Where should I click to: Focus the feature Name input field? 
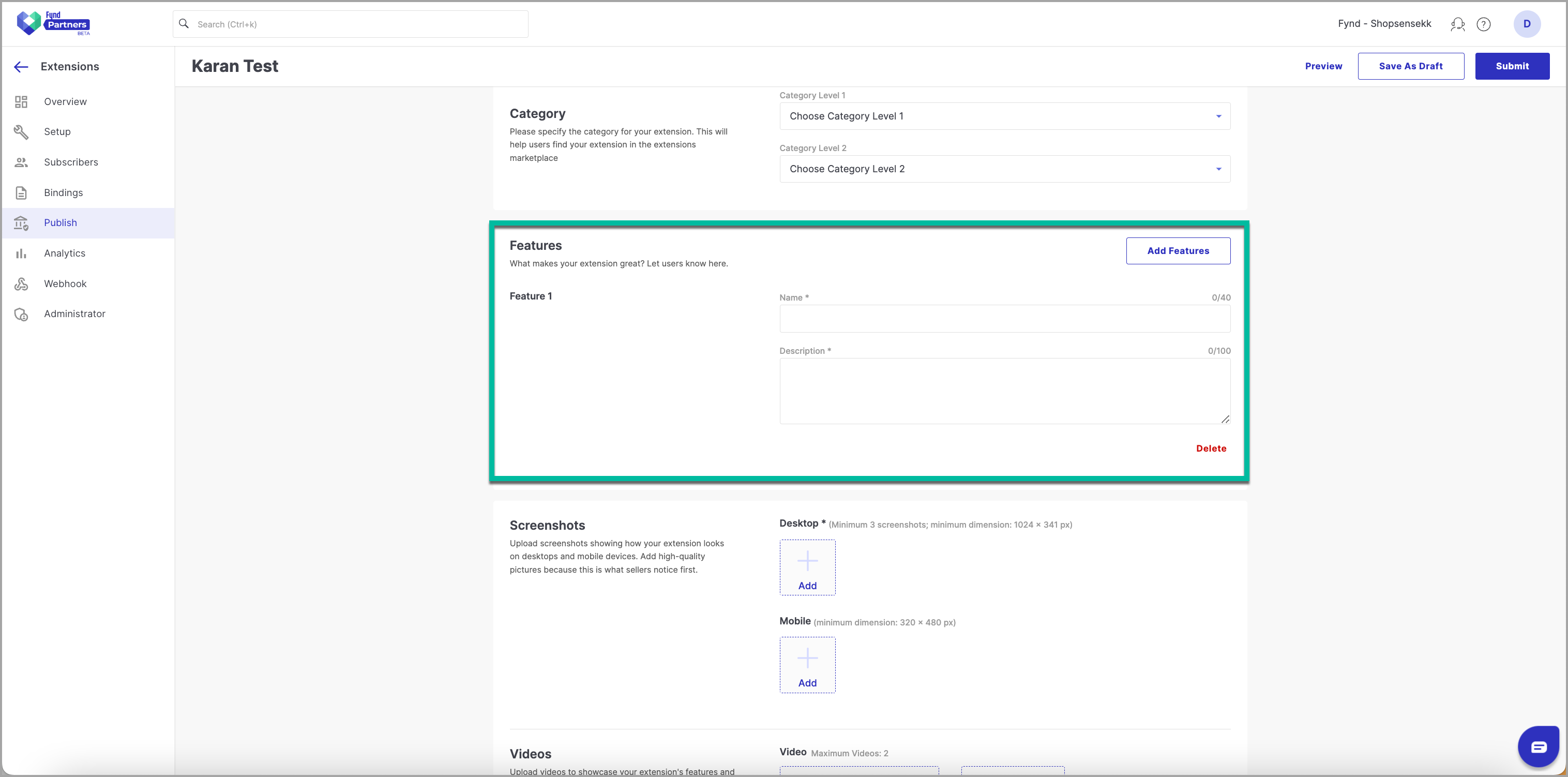(1004, 319)
